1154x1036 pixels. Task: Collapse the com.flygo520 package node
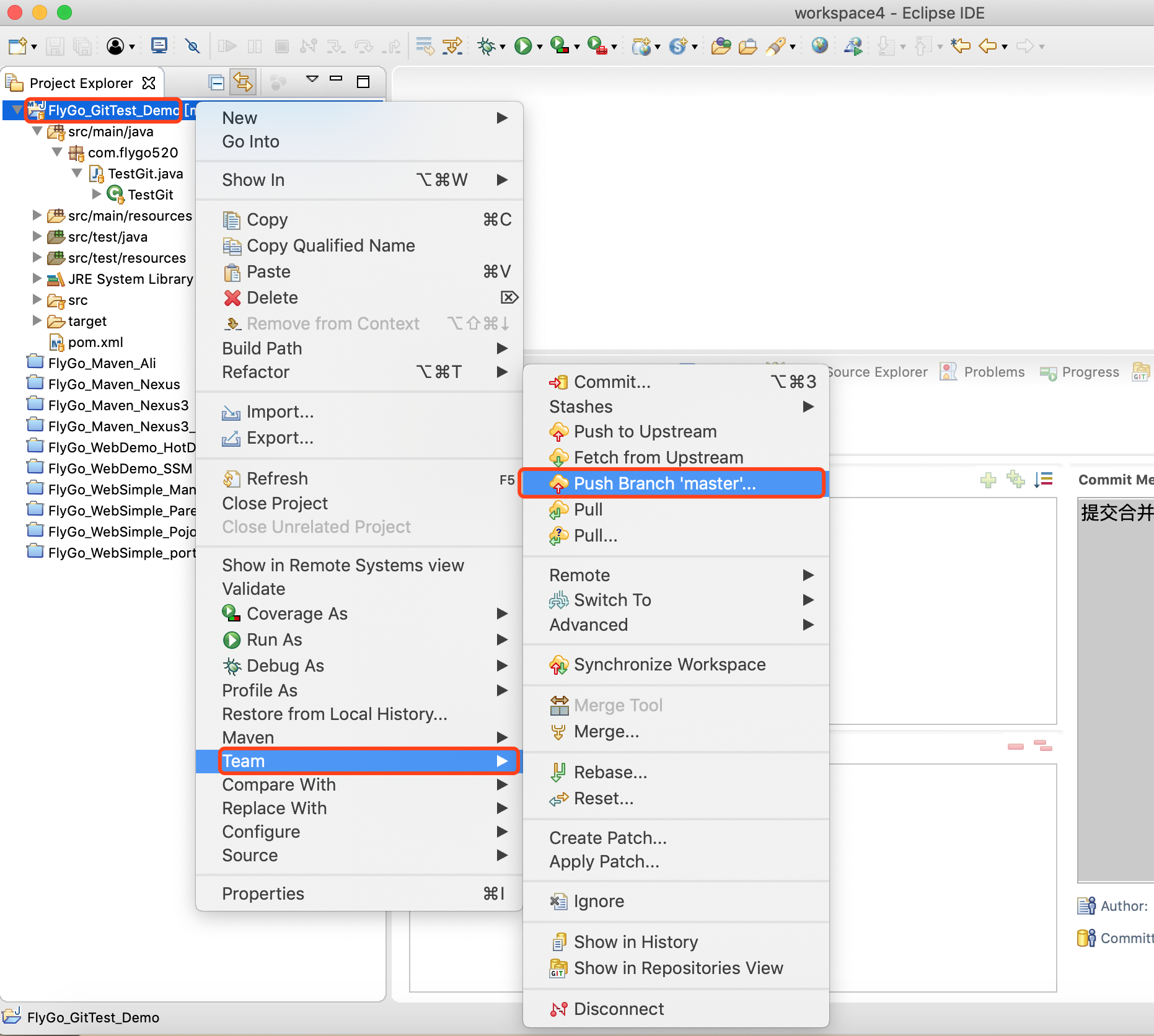pos(57,152)
